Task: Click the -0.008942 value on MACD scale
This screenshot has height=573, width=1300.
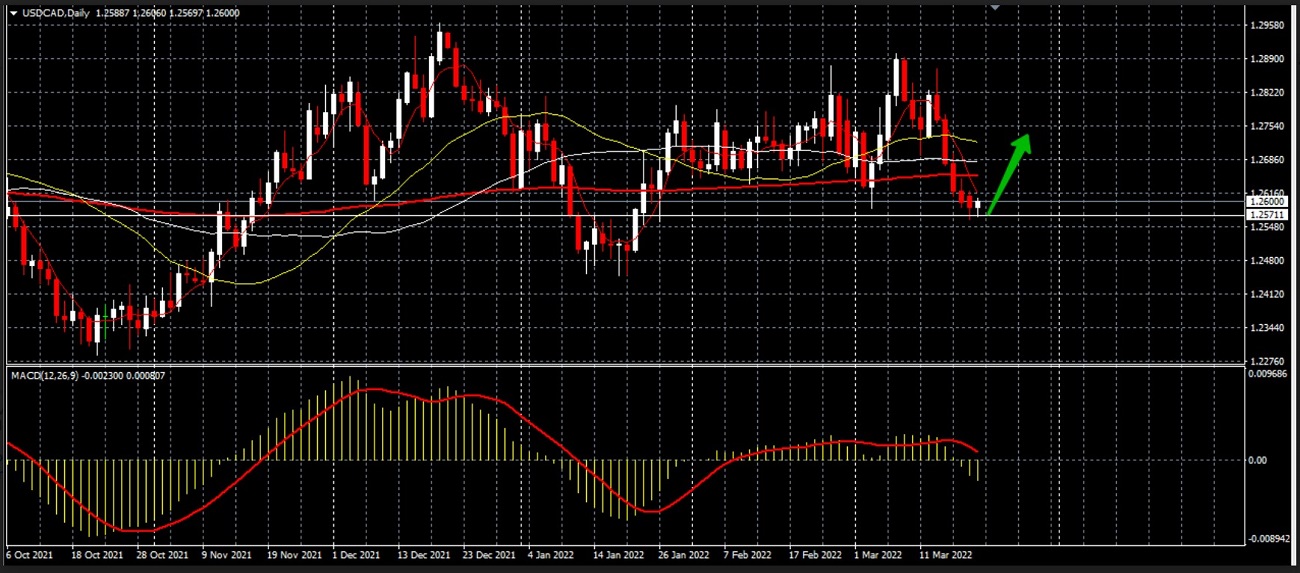Action: [1269, 539]
